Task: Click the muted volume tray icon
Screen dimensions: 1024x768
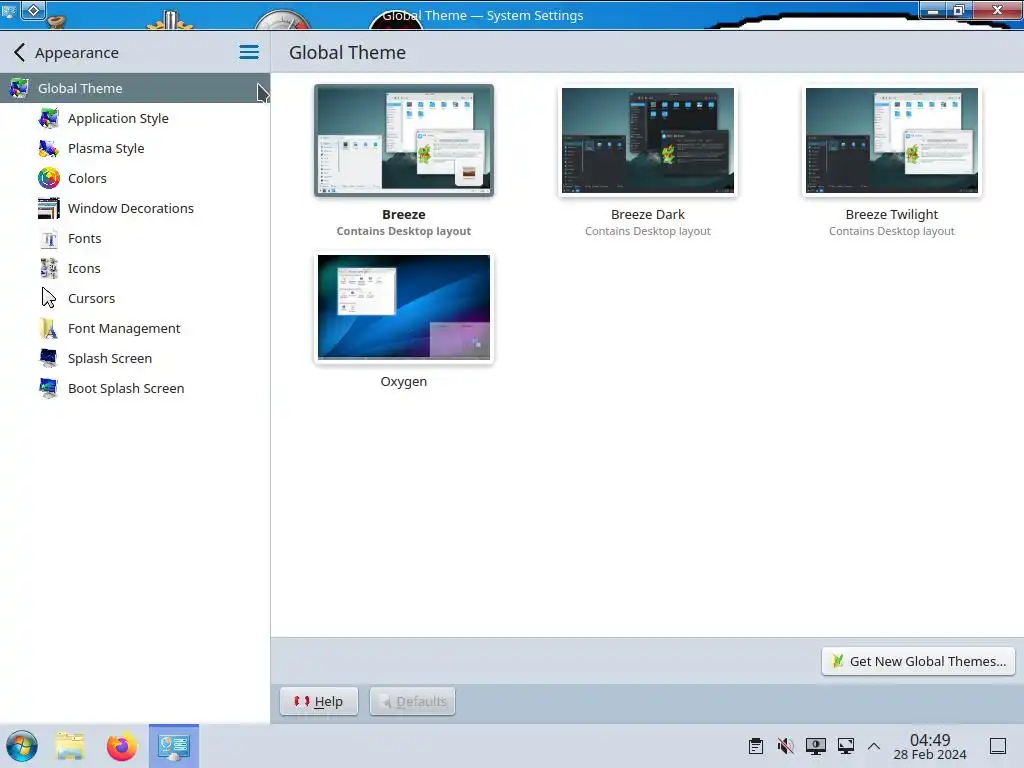Action: pos(786,746)
